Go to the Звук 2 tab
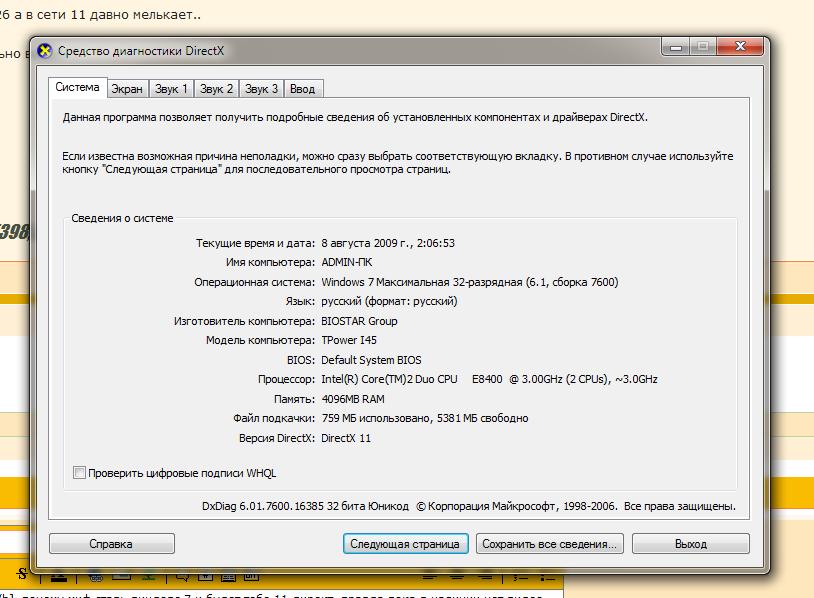This screenshot has height=598, width=814. 216,89
